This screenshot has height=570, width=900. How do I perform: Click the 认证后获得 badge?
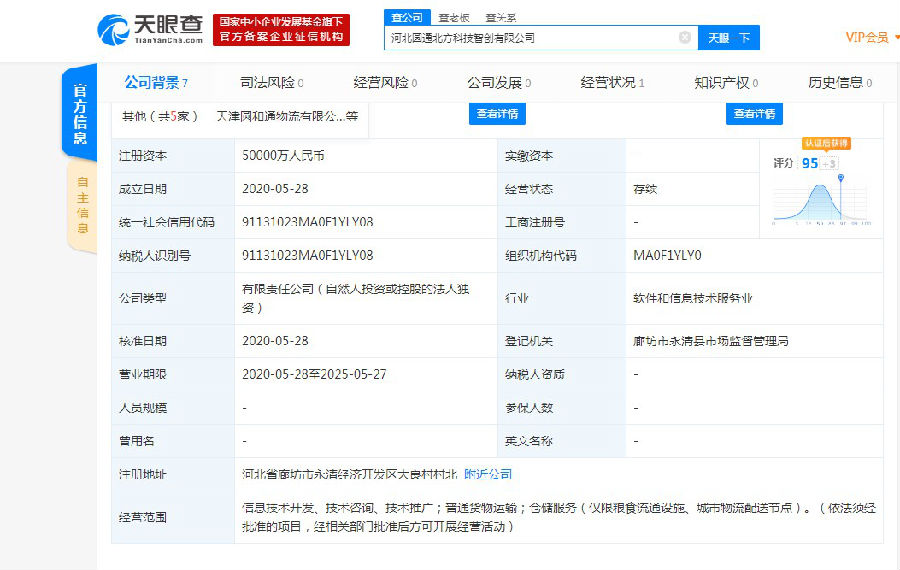[x=827, y=143]
